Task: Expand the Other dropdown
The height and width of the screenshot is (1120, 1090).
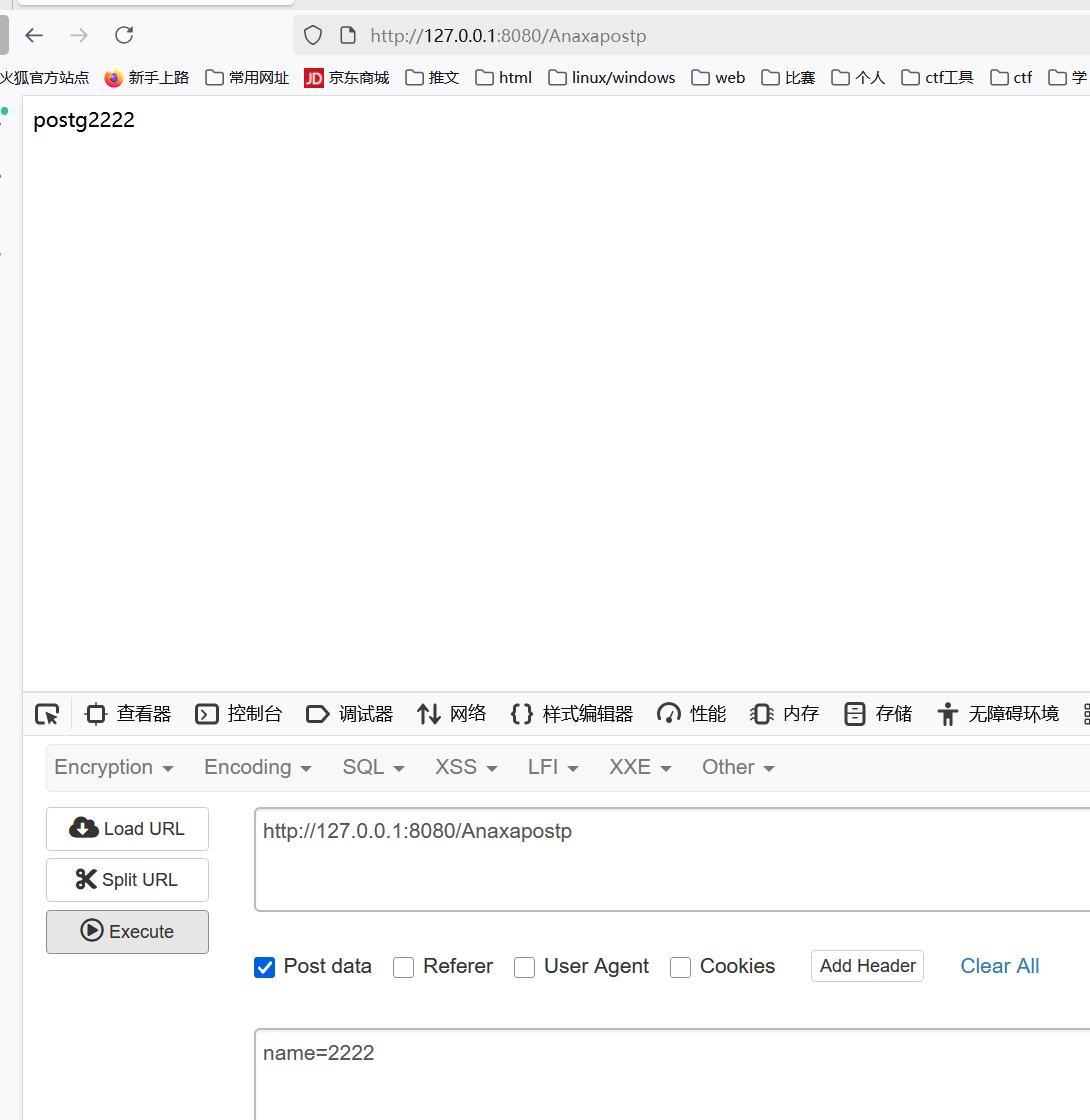Action: click(x=738, y=767)
